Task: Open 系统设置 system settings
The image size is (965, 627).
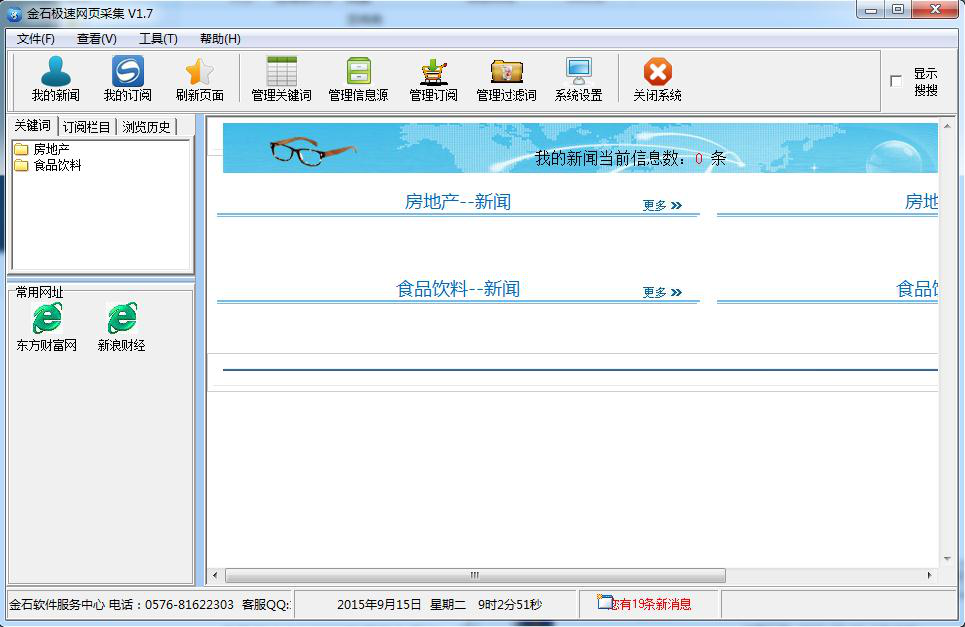Action: (x=578, y=79)
